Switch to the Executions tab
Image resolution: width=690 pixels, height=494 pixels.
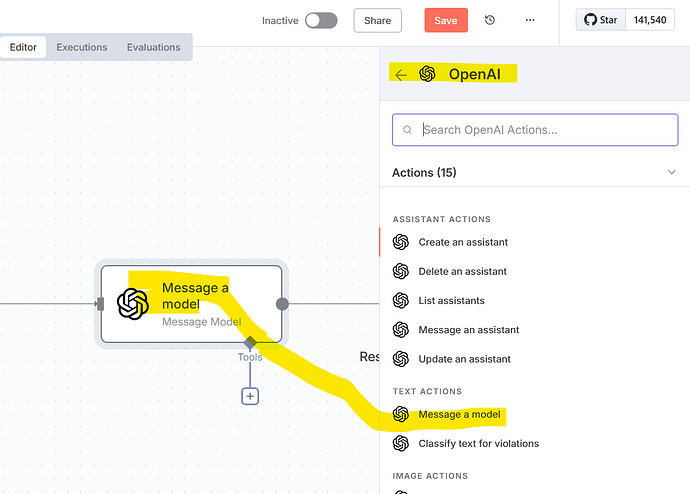tap(82, 47)
